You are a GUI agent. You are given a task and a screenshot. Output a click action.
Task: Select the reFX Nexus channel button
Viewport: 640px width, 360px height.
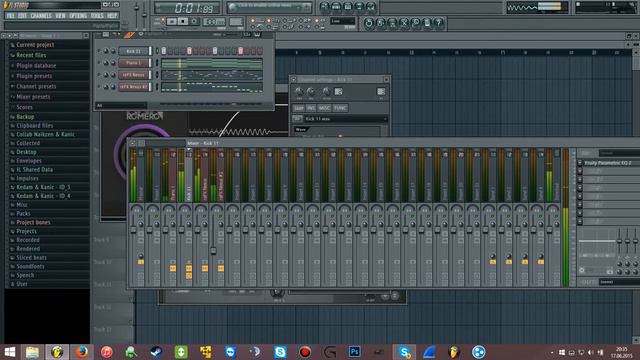[133, 75]
